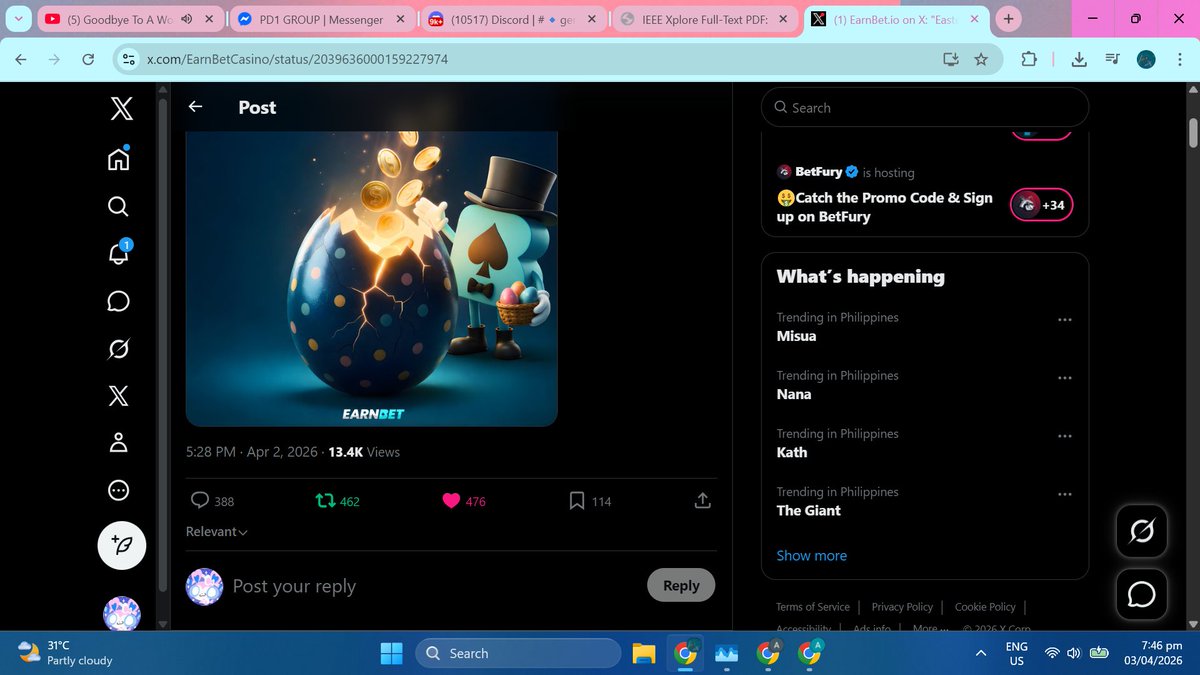Open Chrome extensions puzzle icon
1200x675 pixels.
click(1028, 60)
